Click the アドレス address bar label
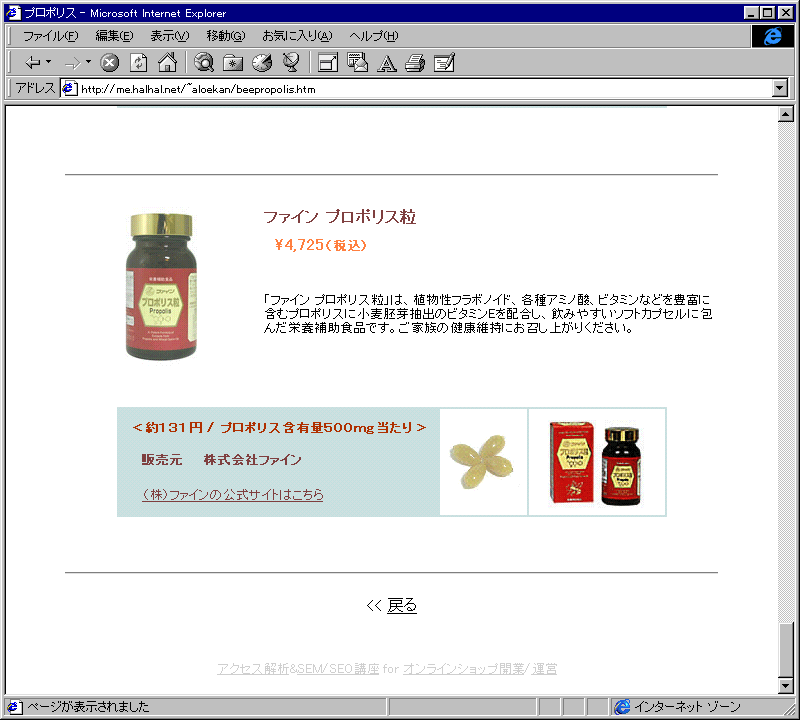This screenshot has width=800, height=720. tap(35, 88)
